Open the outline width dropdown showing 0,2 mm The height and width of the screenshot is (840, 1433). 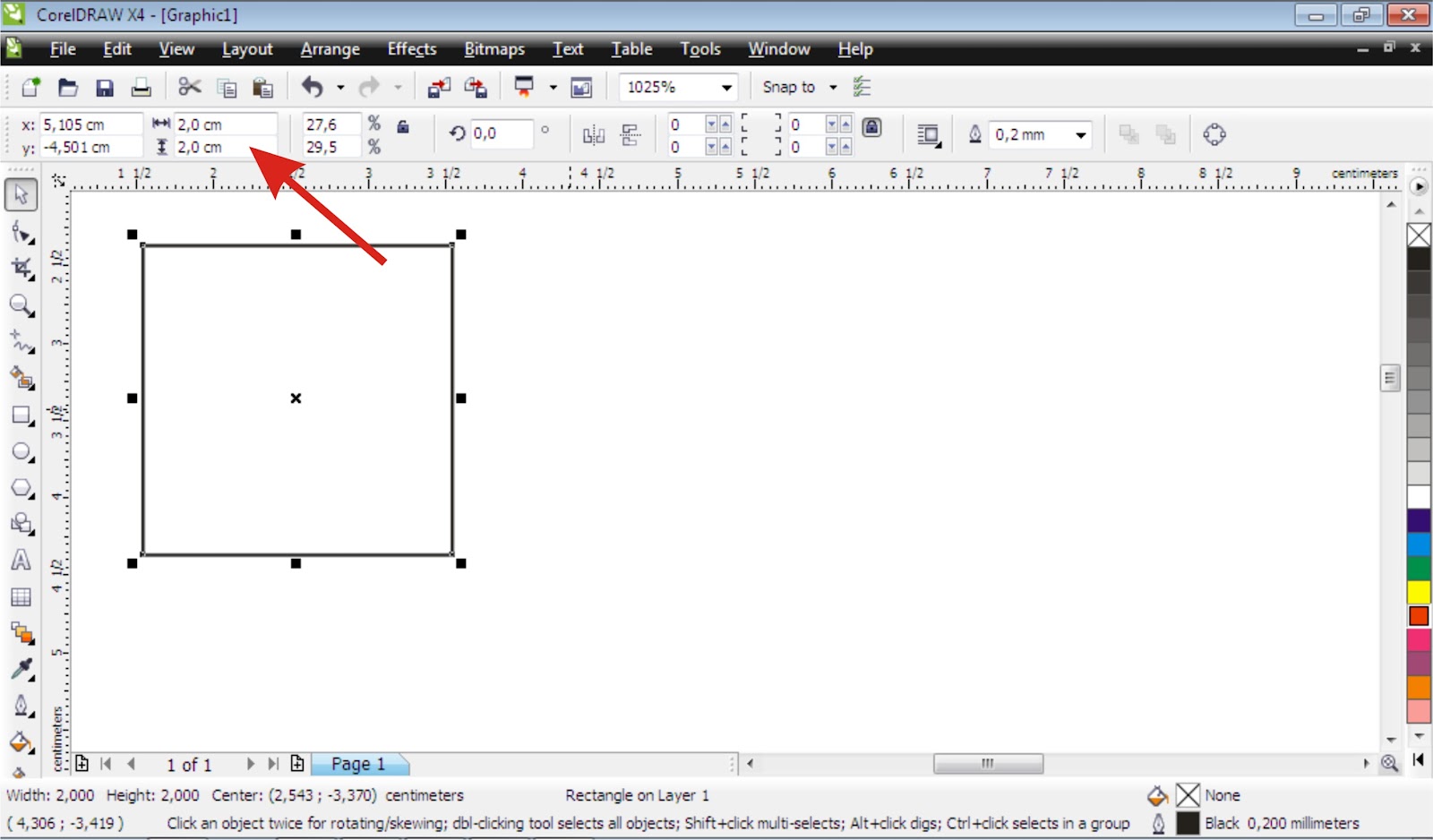(x=1082, y=134)
